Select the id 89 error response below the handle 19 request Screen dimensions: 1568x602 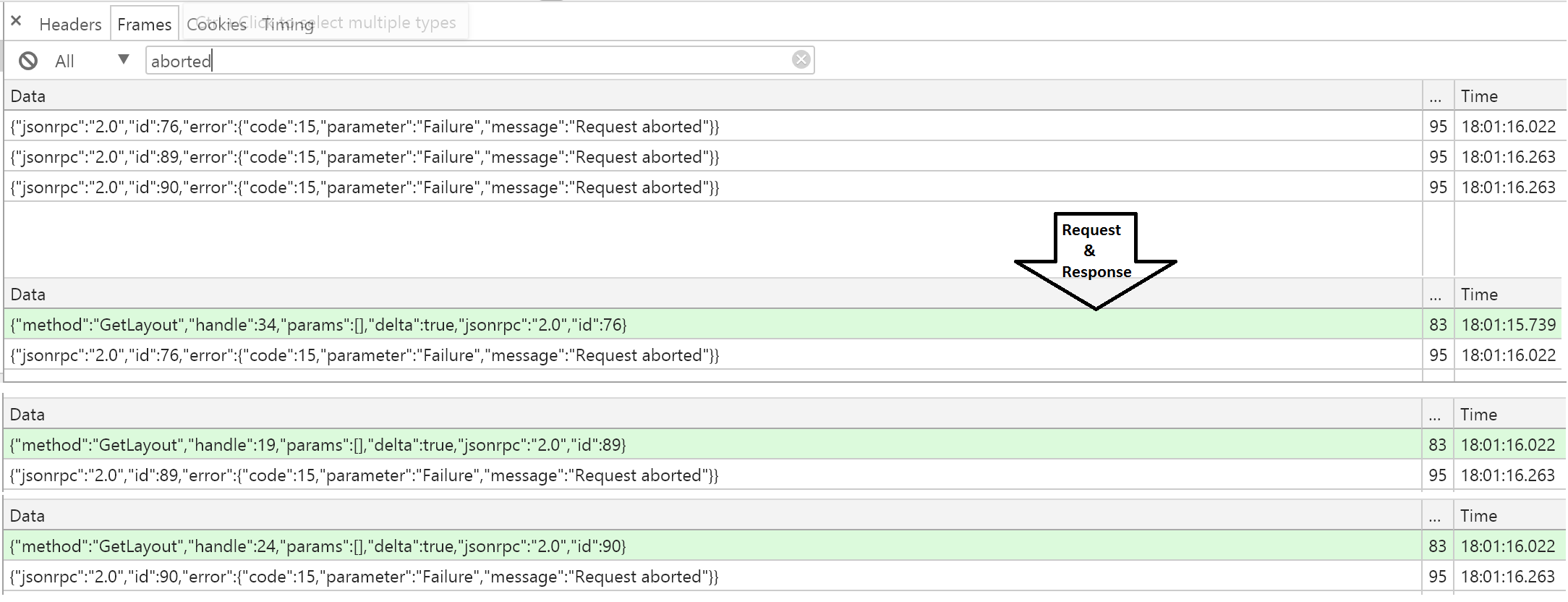click(785, 475)
